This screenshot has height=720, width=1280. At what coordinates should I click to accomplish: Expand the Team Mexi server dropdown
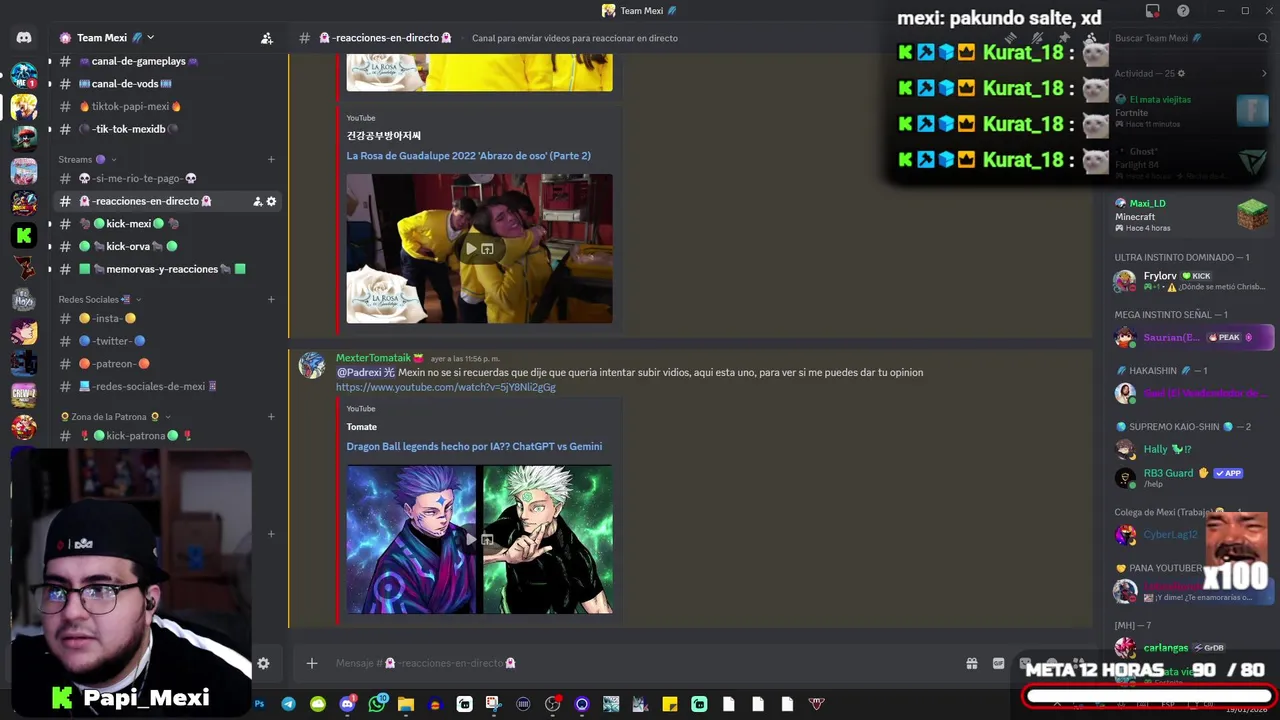click(150, 38)
